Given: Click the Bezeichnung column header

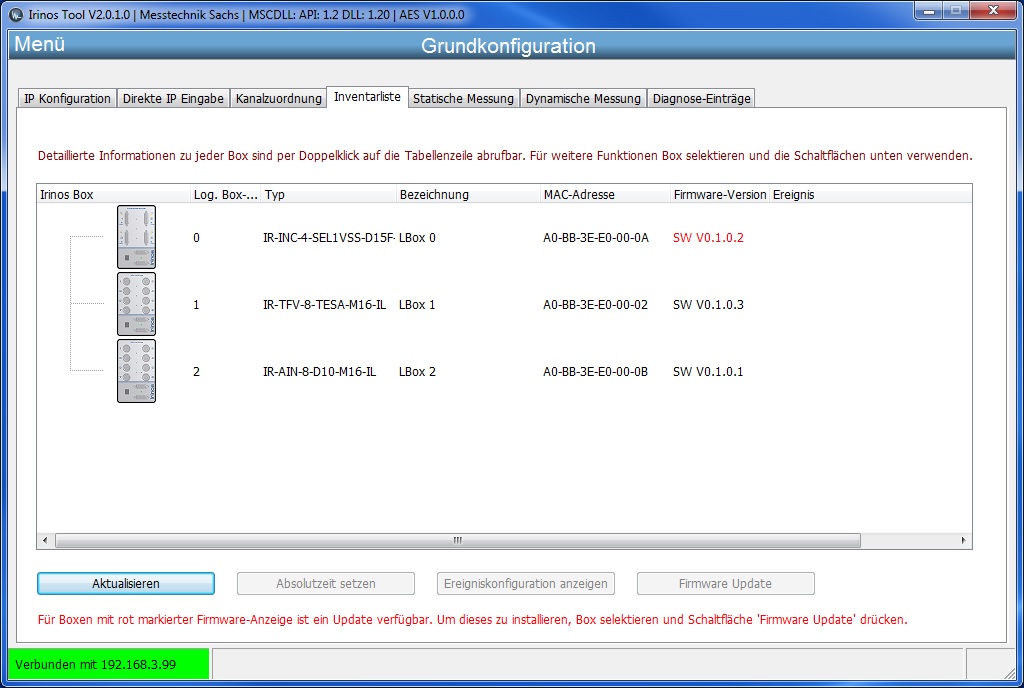Looking at the screenshot, I should click(x=468, y=195).
